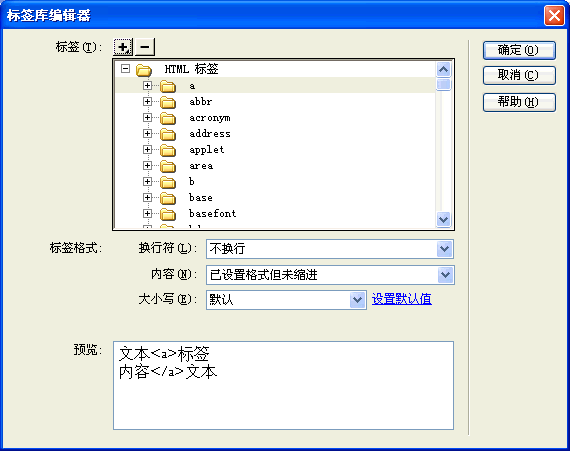Image resolution: width=570 pixels, height=451 pixels.
Task: Select the 'b' tag in tree
Action: coord(192,181)
